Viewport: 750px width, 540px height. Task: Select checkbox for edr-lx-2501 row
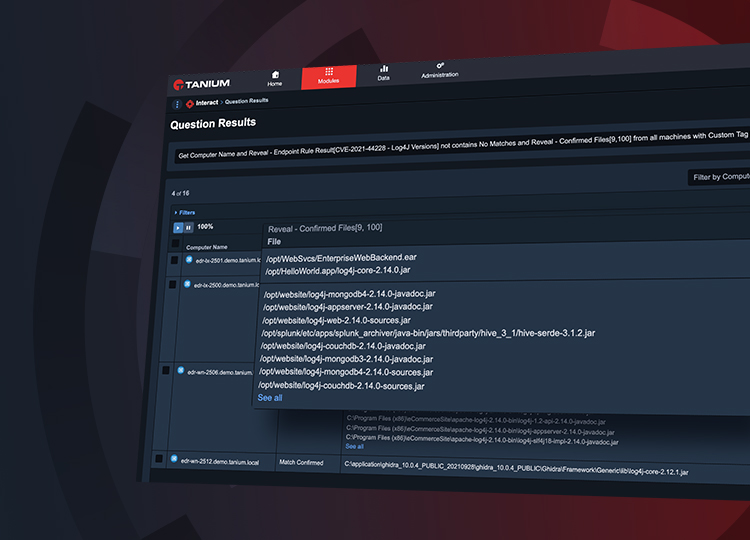pyautogui.click(x=174, y=260)
